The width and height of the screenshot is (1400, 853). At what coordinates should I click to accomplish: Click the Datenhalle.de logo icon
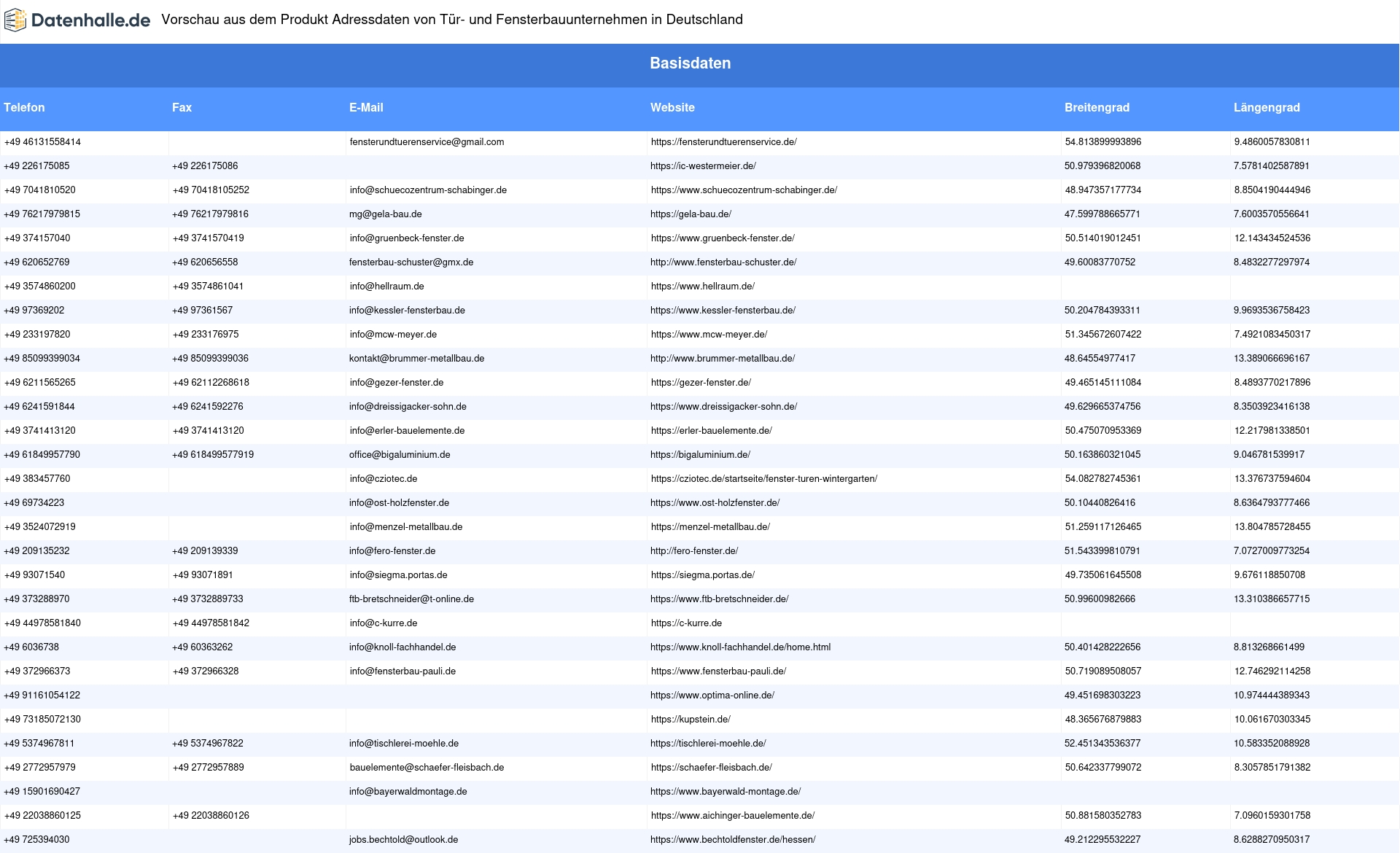click(x=16, y=20)
